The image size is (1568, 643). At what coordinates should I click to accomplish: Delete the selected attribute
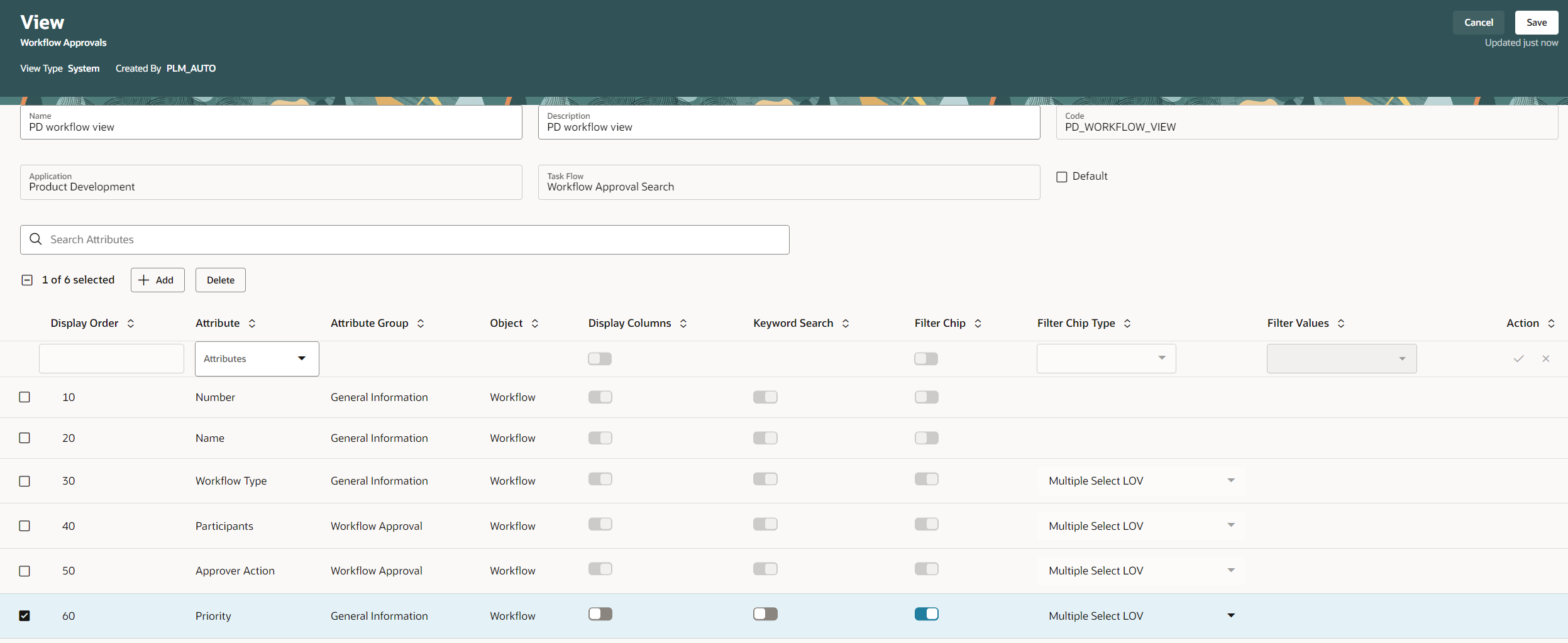221,280
